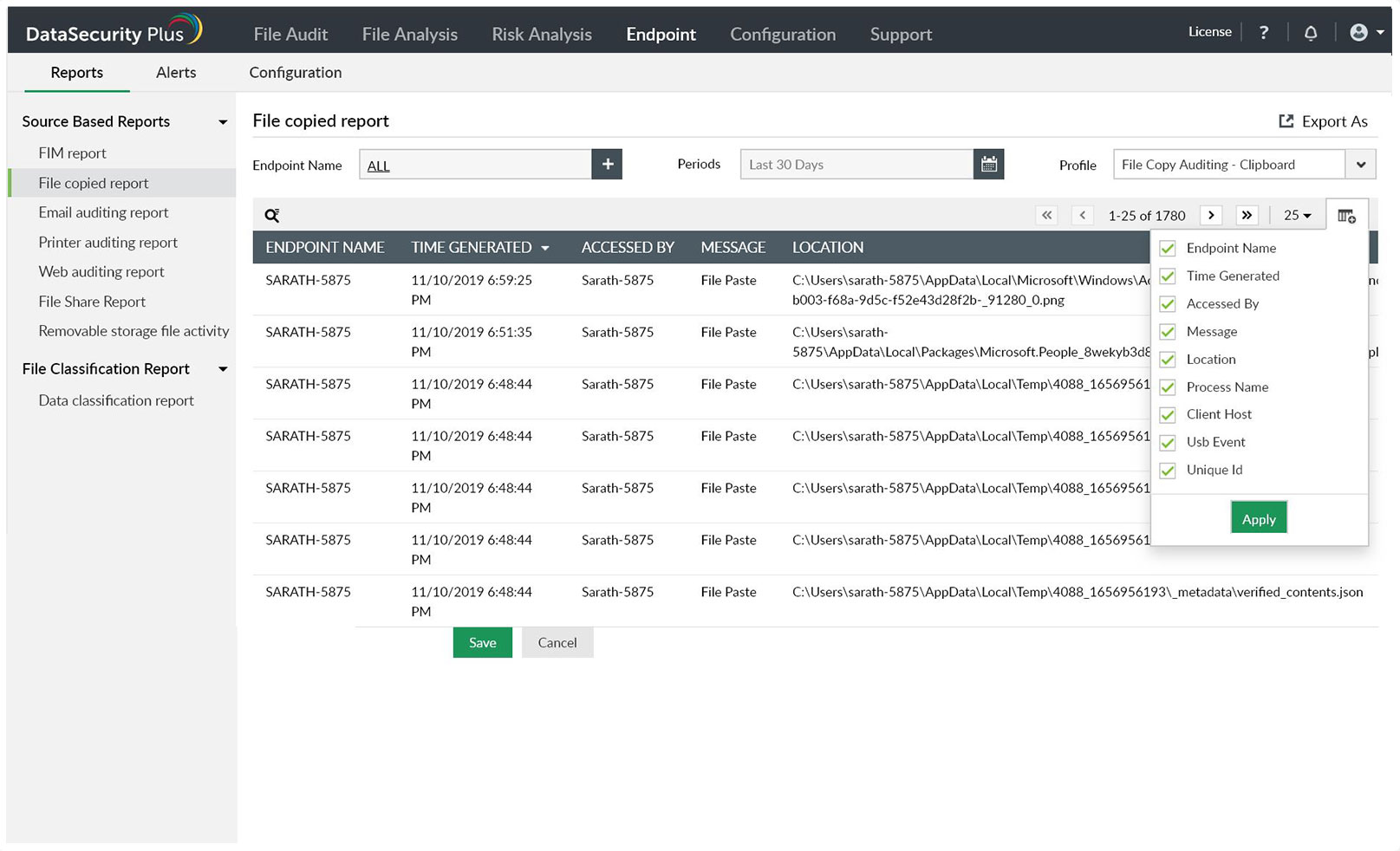
Task: Click the 6:59:25 PM timestamp cell
Action: 472,289
